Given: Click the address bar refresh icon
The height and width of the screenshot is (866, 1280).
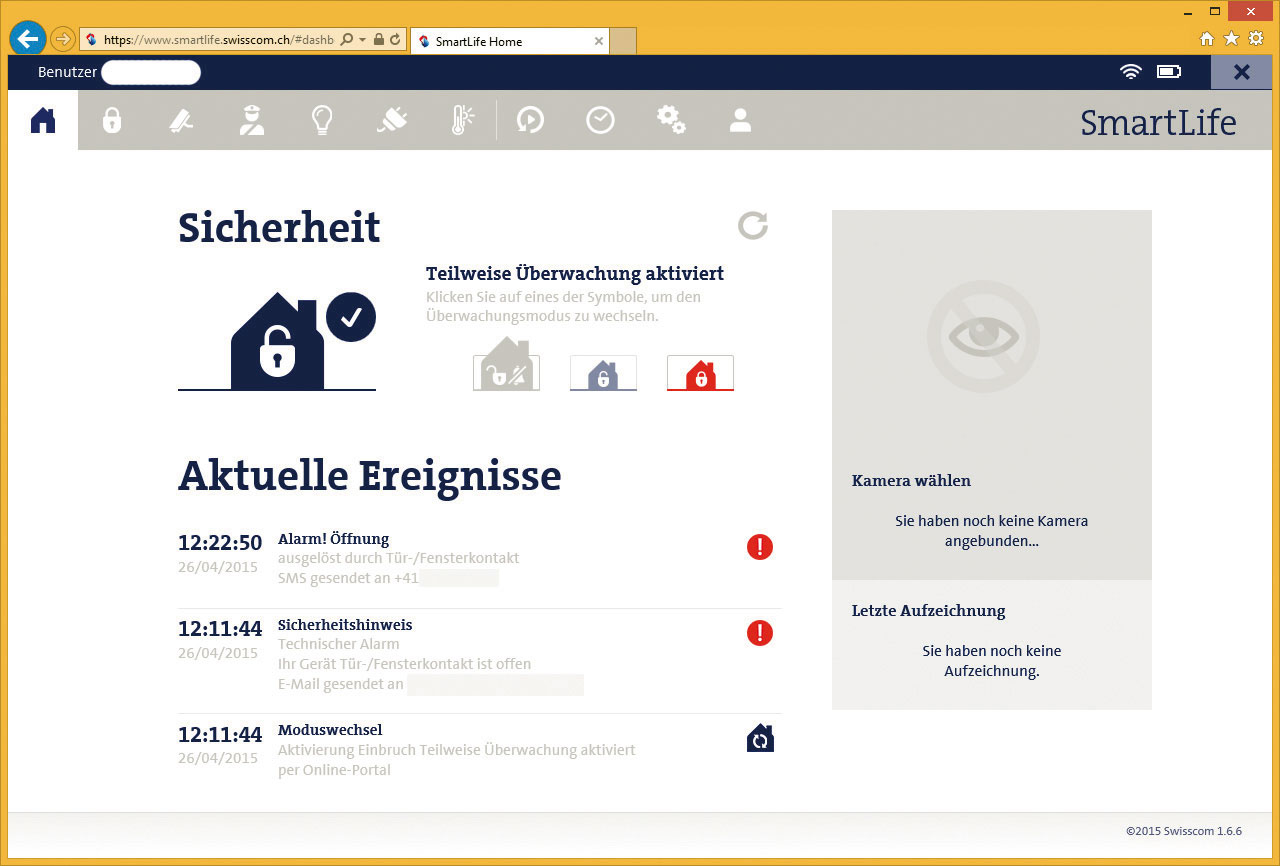Looking at the screenshot, I should [395, 40].
